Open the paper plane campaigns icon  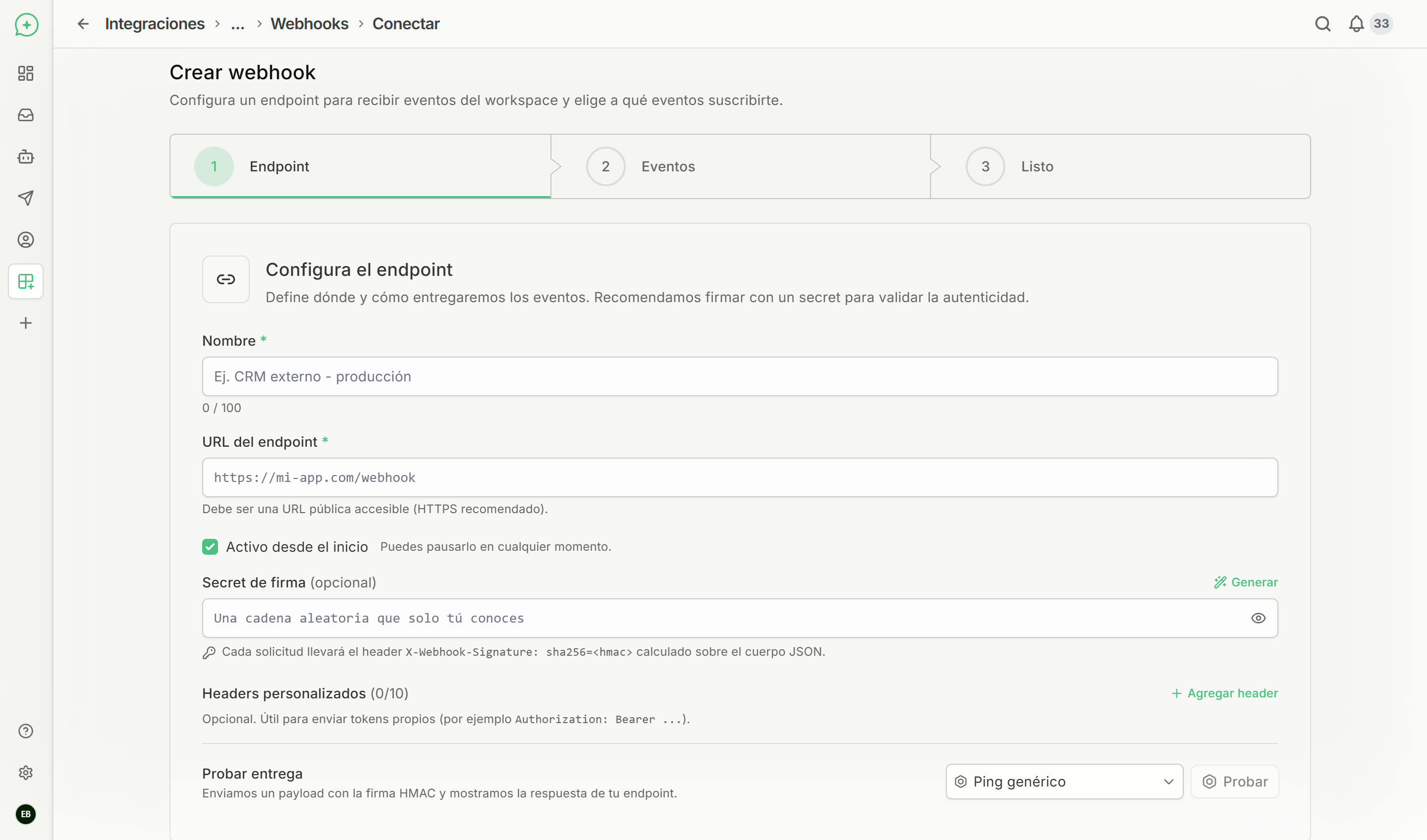(x=25, y=198)
